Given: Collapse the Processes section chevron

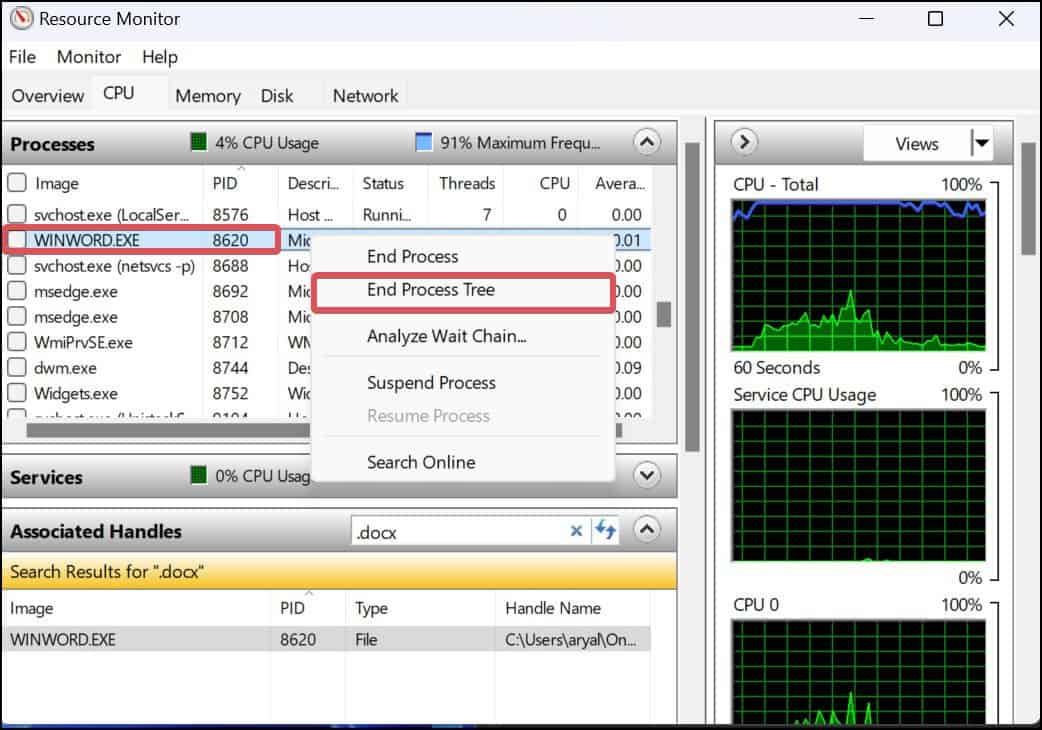Looking at the screenshot, I should [647, 142].
